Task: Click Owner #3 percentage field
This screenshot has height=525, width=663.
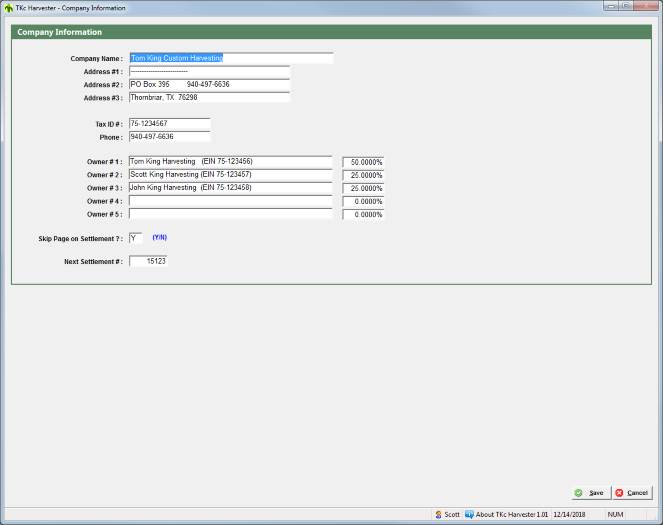Action: [x=364, y=188]
